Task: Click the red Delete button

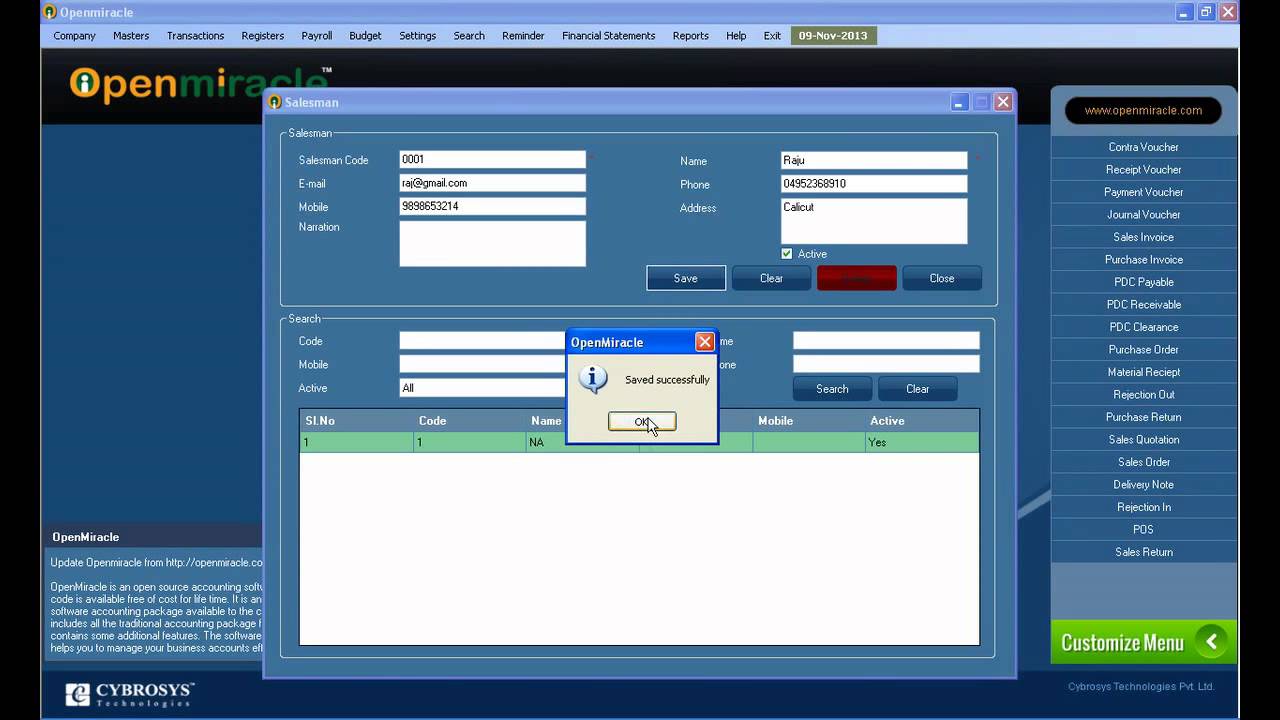Action: click(x=857, y=278)
